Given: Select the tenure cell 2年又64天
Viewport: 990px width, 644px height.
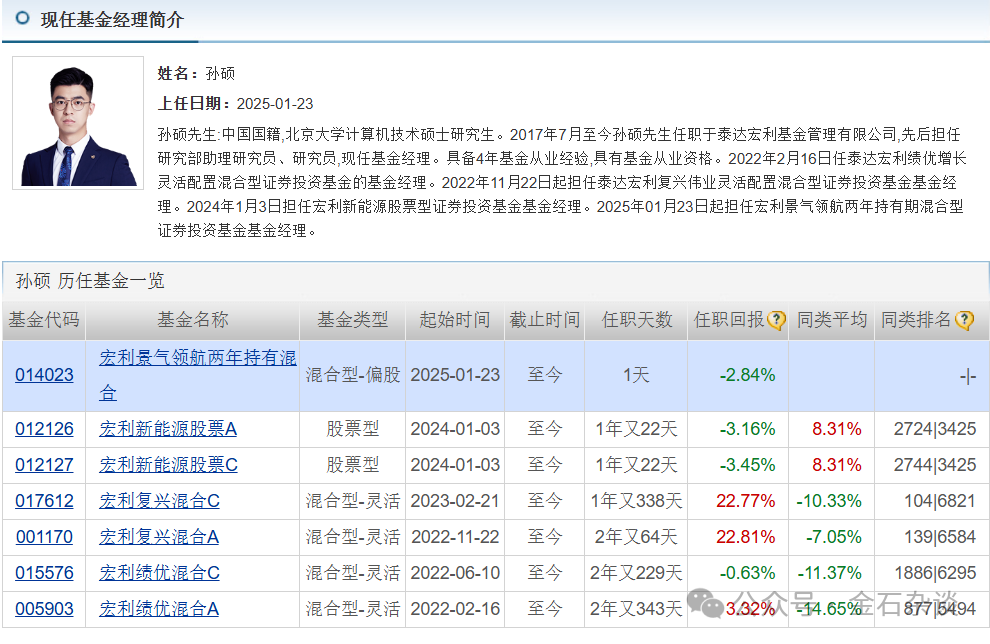Looking at the screenshot, I should click(x=636, y=537).
